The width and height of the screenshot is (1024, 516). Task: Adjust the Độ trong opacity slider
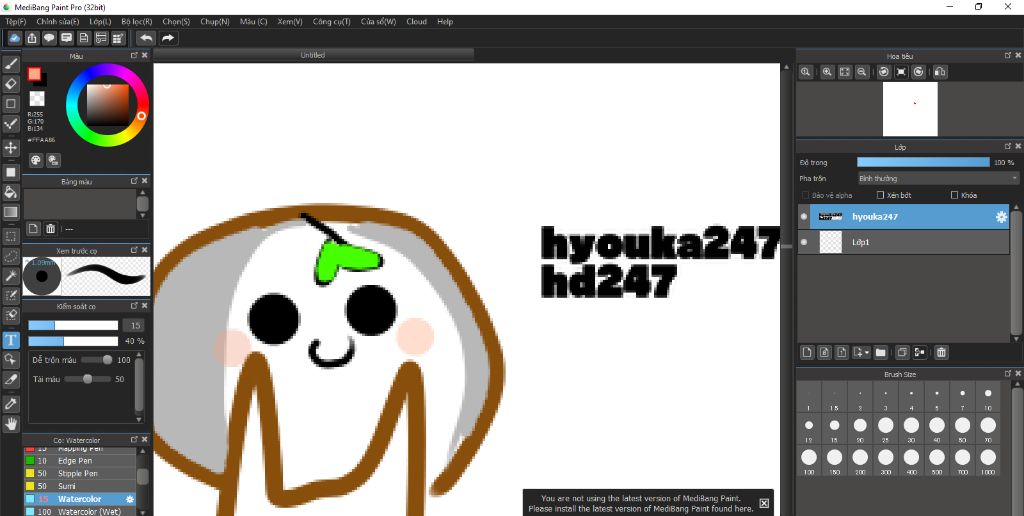tap(923, 162)
